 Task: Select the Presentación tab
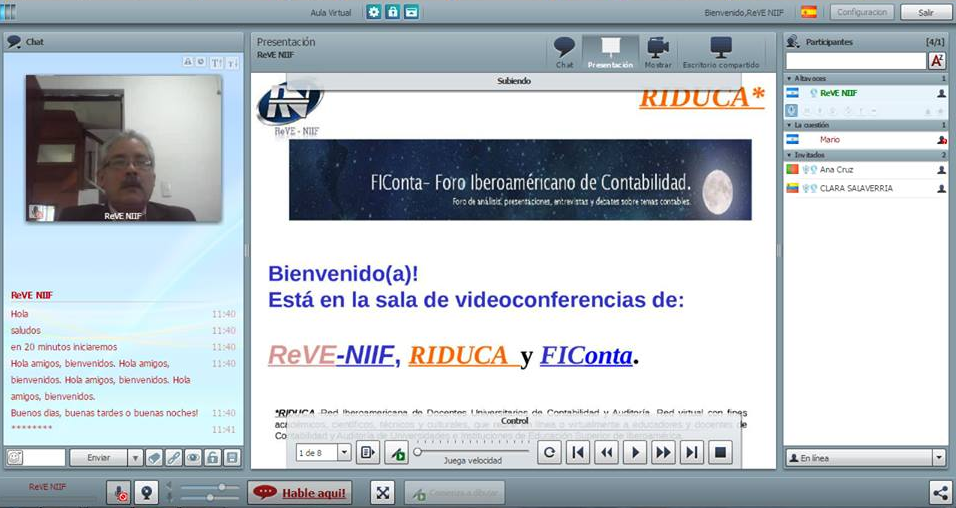pyautogui.click(x=610, y=52)
